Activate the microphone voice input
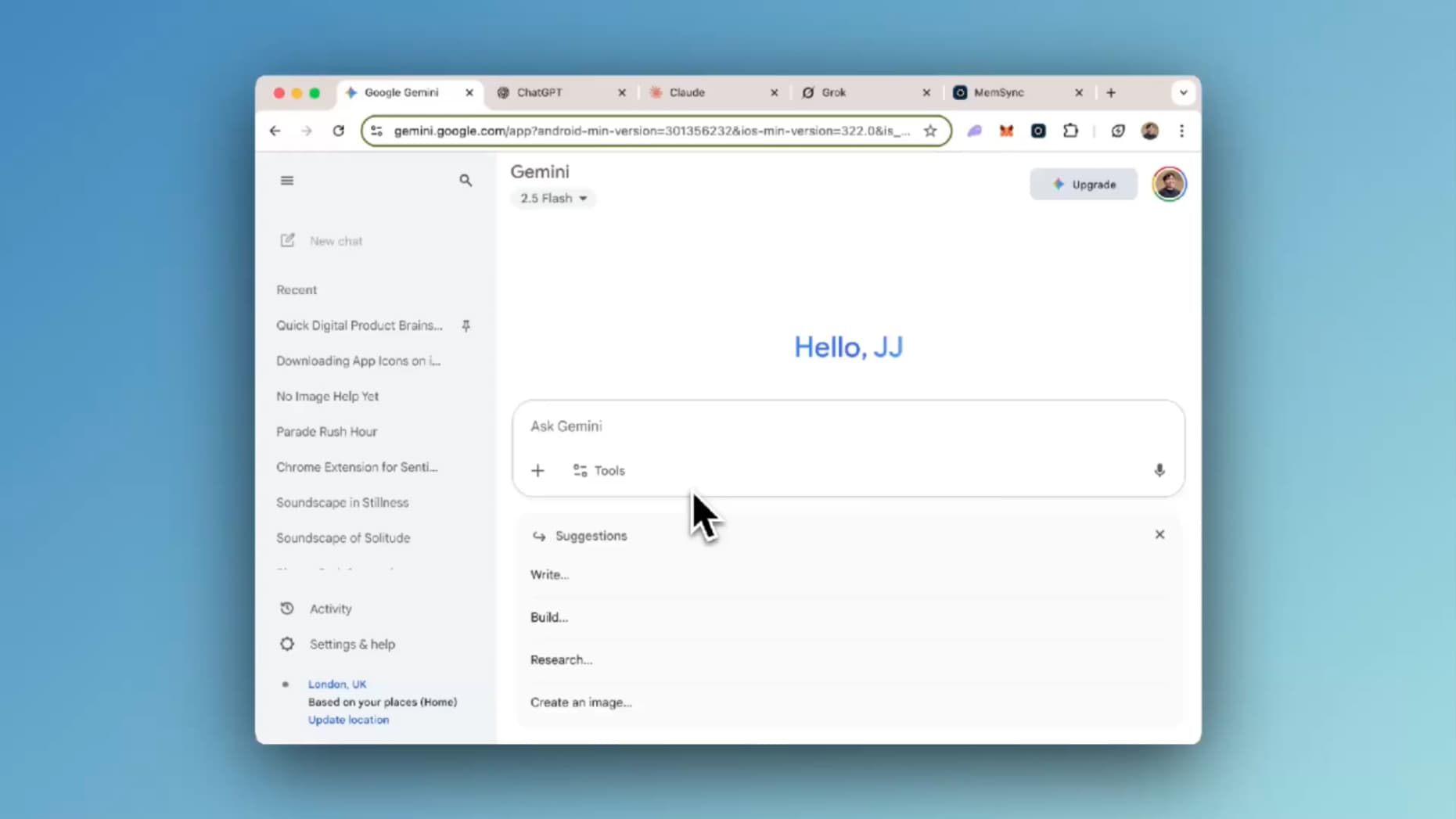 (1159, 470)
